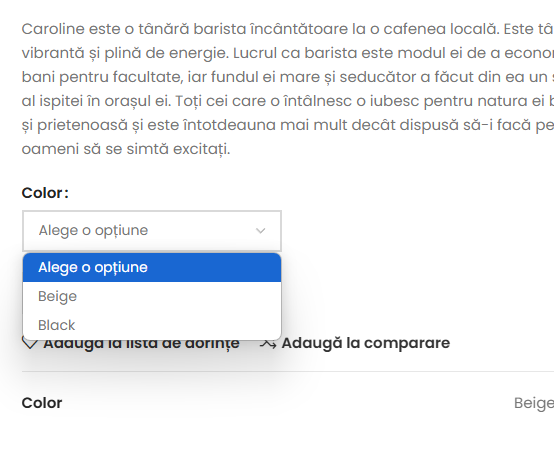The image size is (554, 461).
Task: Click the Beige attribute value text
Action: click(534, 403)
